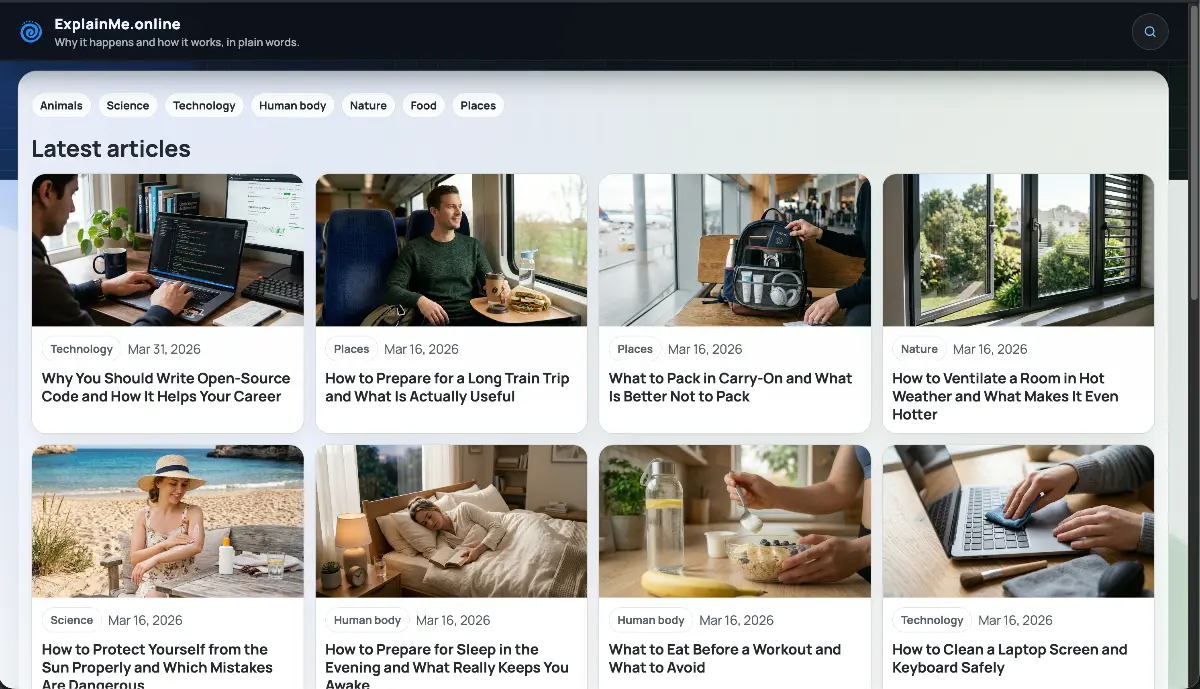Open the Places category chip at the top

point(478,106)
